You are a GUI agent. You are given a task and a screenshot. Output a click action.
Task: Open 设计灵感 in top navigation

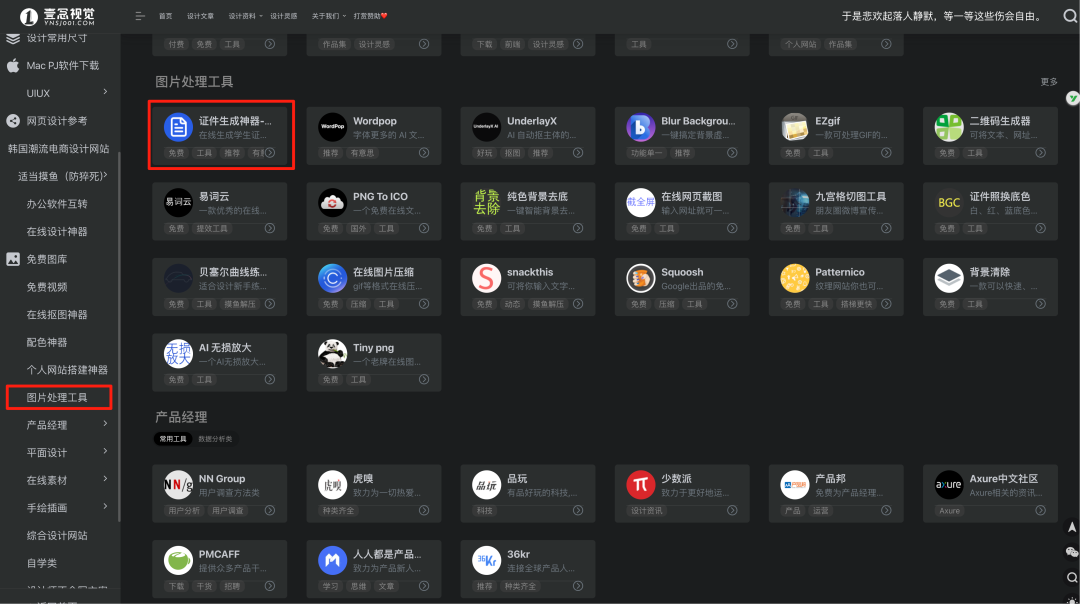click(x=284, y=16)
